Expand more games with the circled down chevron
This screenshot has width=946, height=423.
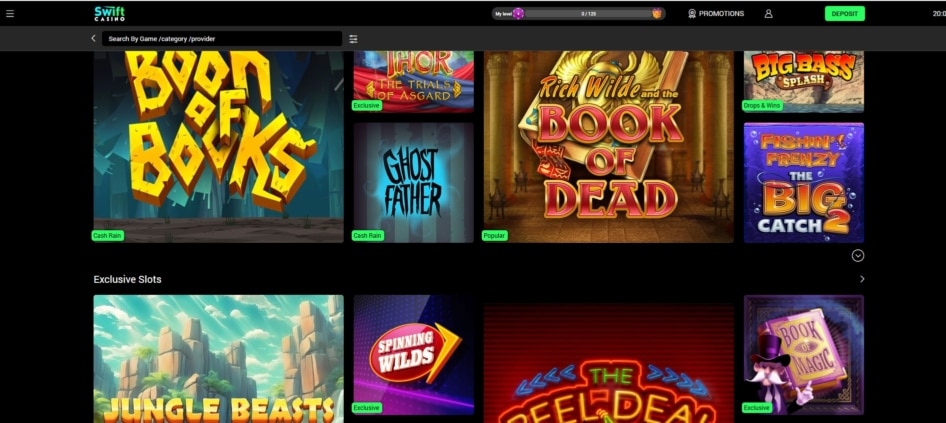[858, 256]
